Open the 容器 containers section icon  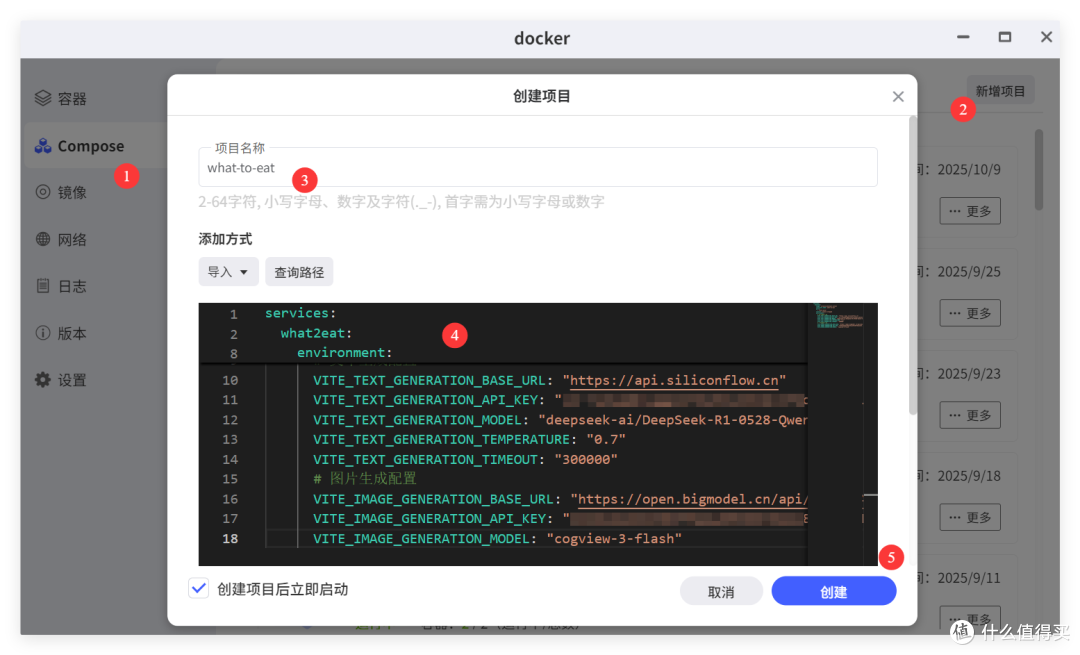(x=43, y=98)
